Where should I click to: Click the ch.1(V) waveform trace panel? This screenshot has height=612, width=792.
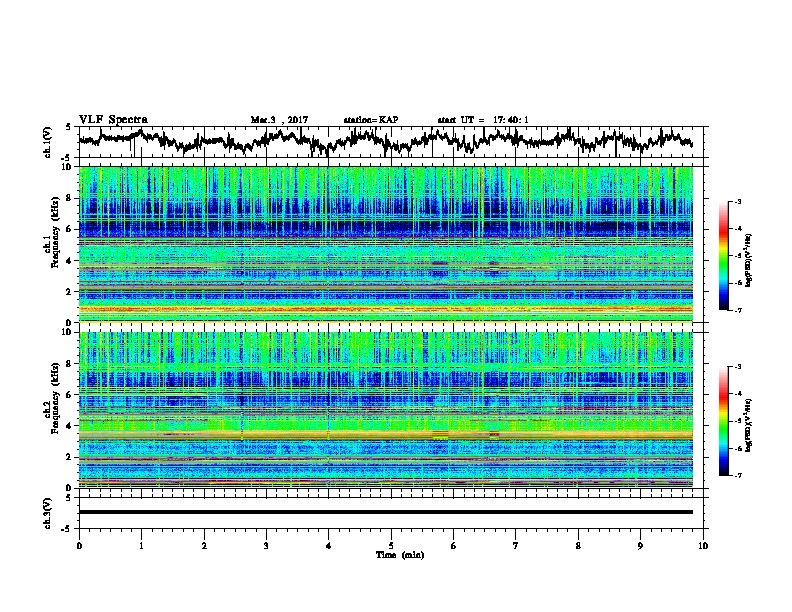391,142
